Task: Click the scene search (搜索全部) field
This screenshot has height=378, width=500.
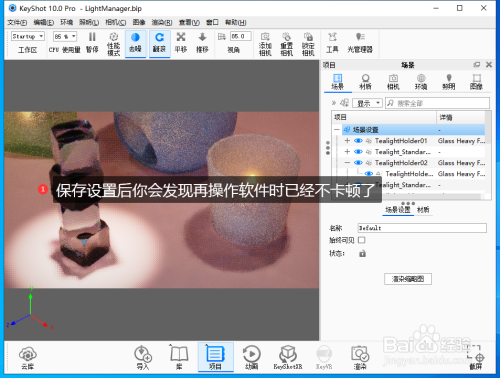Action: (x=437, y=103)
